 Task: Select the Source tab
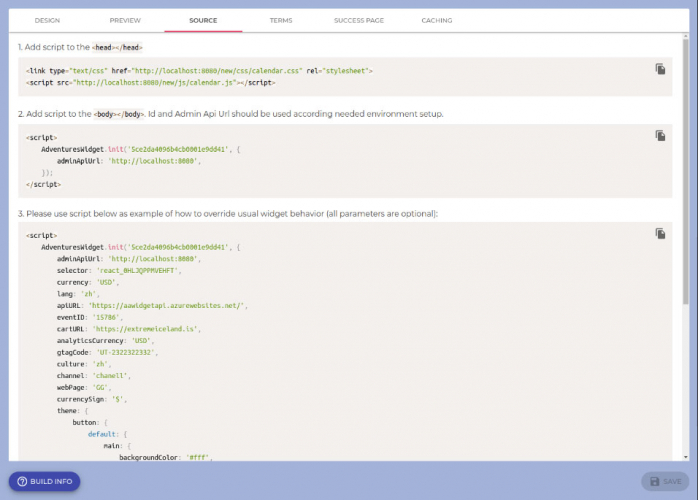point(203,20)
